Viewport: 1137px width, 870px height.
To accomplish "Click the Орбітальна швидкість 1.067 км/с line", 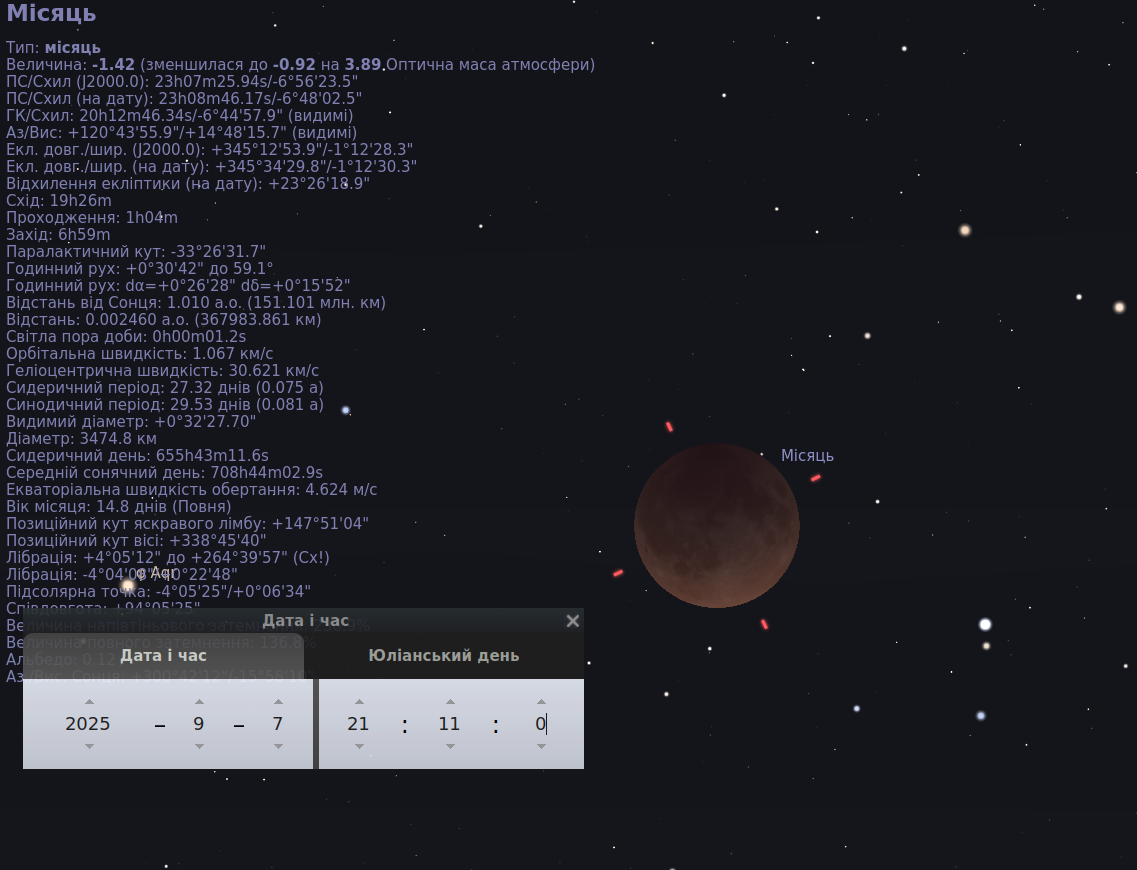I will tap(140, 353).
